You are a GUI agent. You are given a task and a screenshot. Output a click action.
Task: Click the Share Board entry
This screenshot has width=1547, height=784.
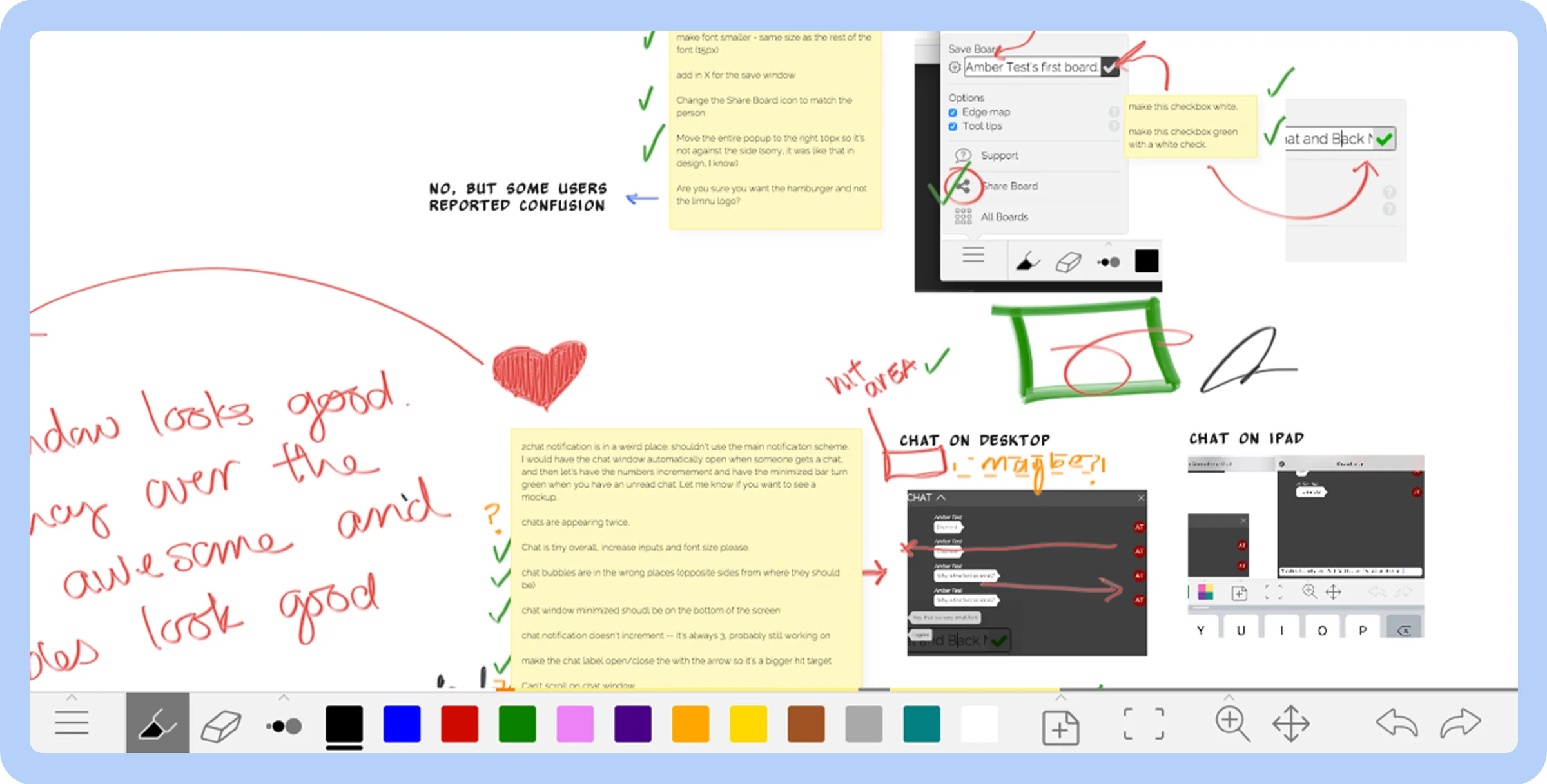pyautogui.click(x=1009, y=186)
